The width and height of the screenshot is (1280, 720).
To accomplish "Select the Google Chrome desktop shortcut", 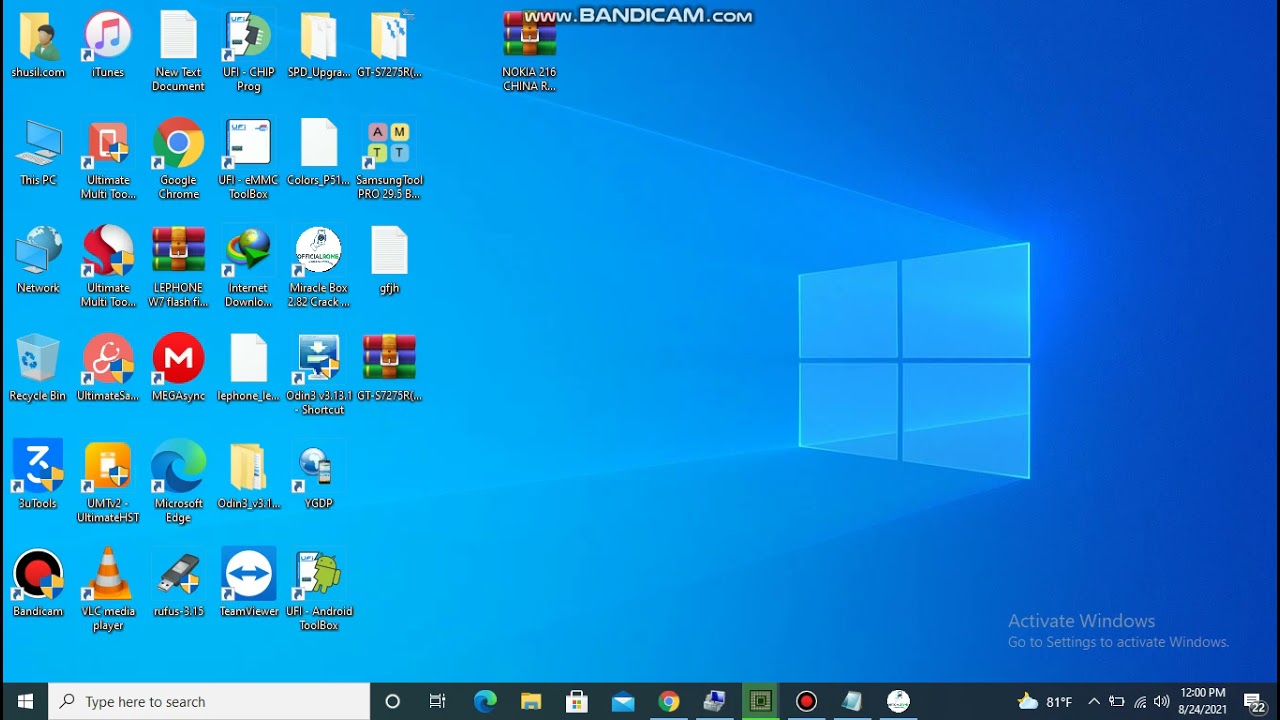I will tap(178, 160).
